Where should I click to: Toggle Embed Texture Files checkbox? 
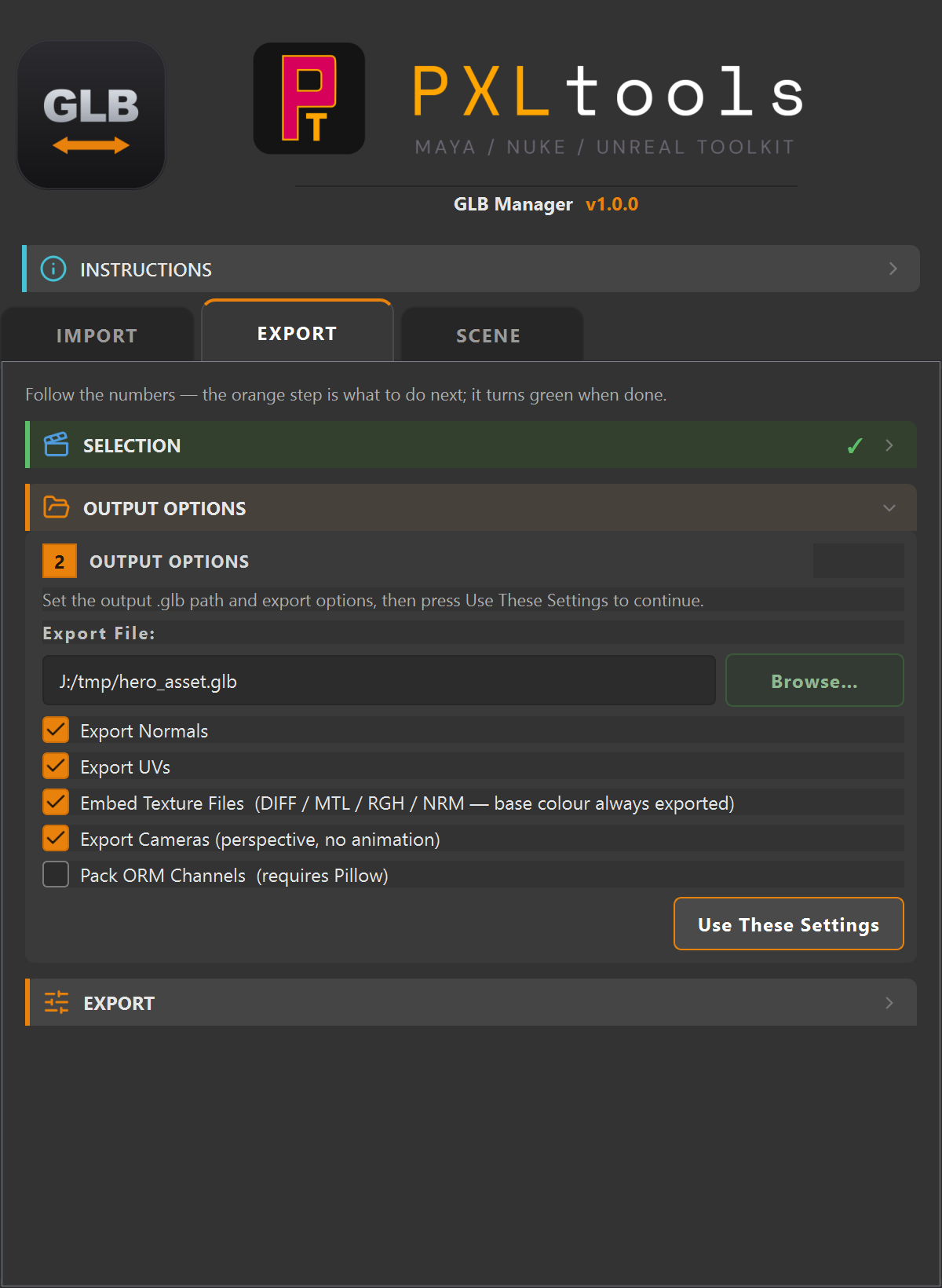tap(56, 802)
